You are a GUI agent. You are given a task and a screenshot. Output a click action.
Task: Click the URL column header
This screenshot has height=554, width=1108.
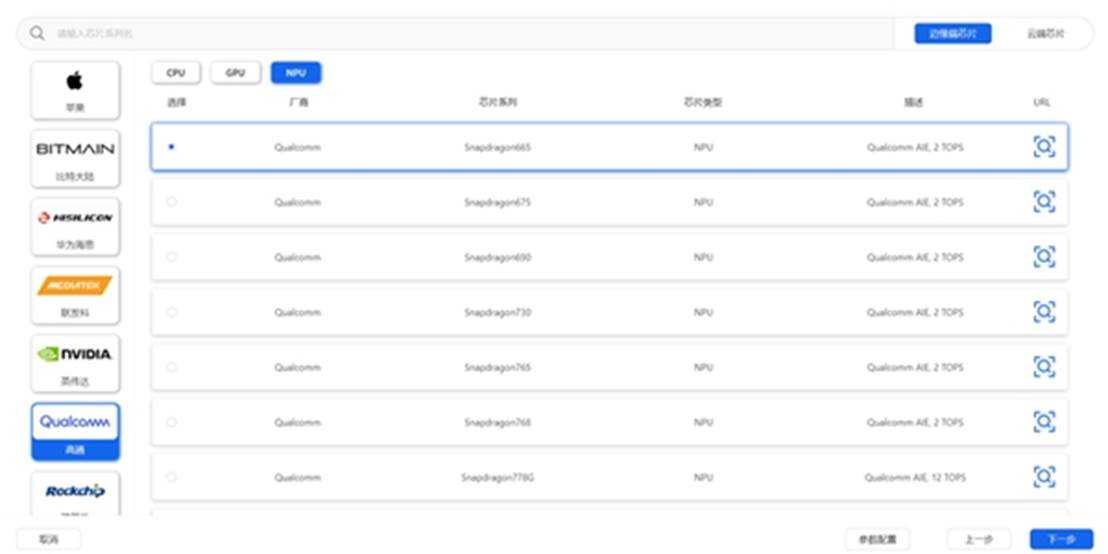tap(1042, 102)
